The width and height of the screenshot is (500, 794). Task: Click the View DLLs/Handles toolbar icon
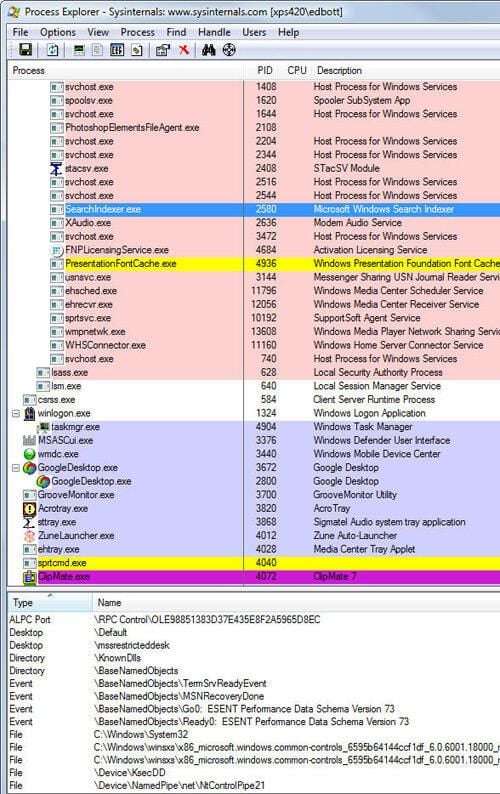pos(137,50)
